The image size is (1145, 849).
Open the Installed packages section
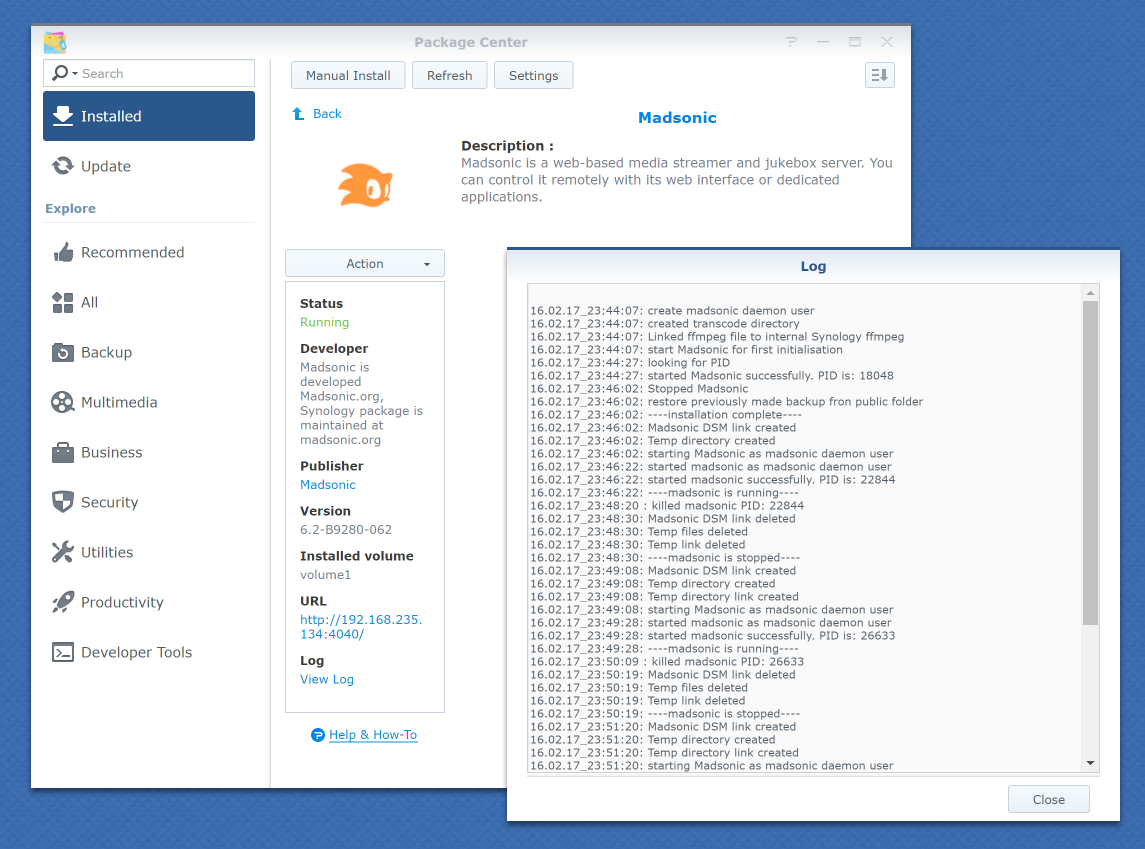point(149,116)
